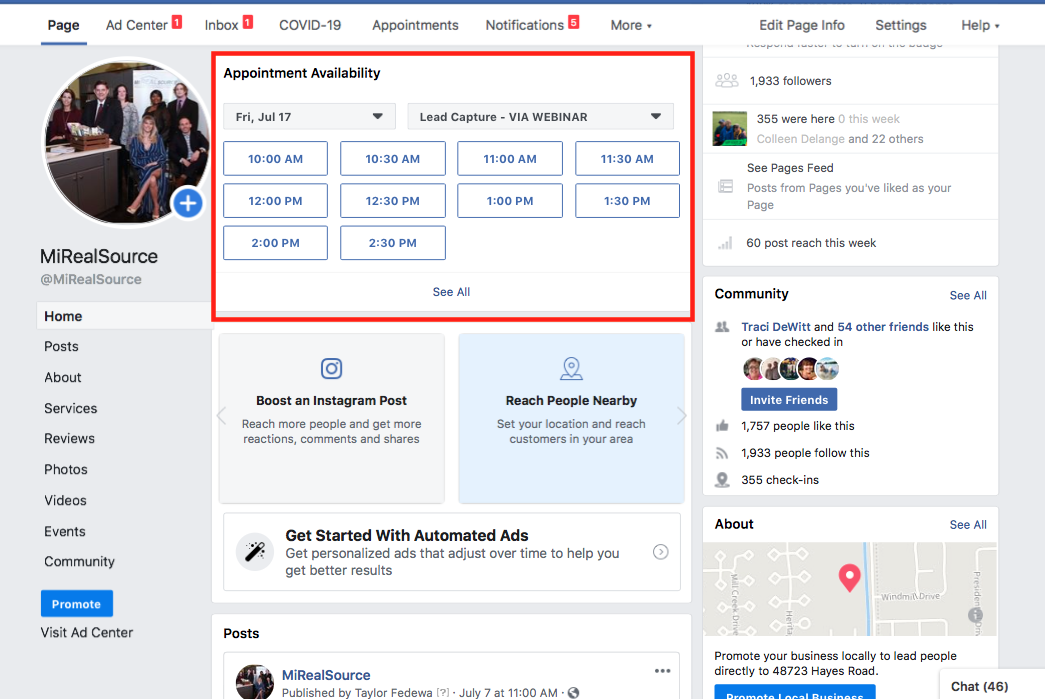Click the map info icon

[976, 614]
